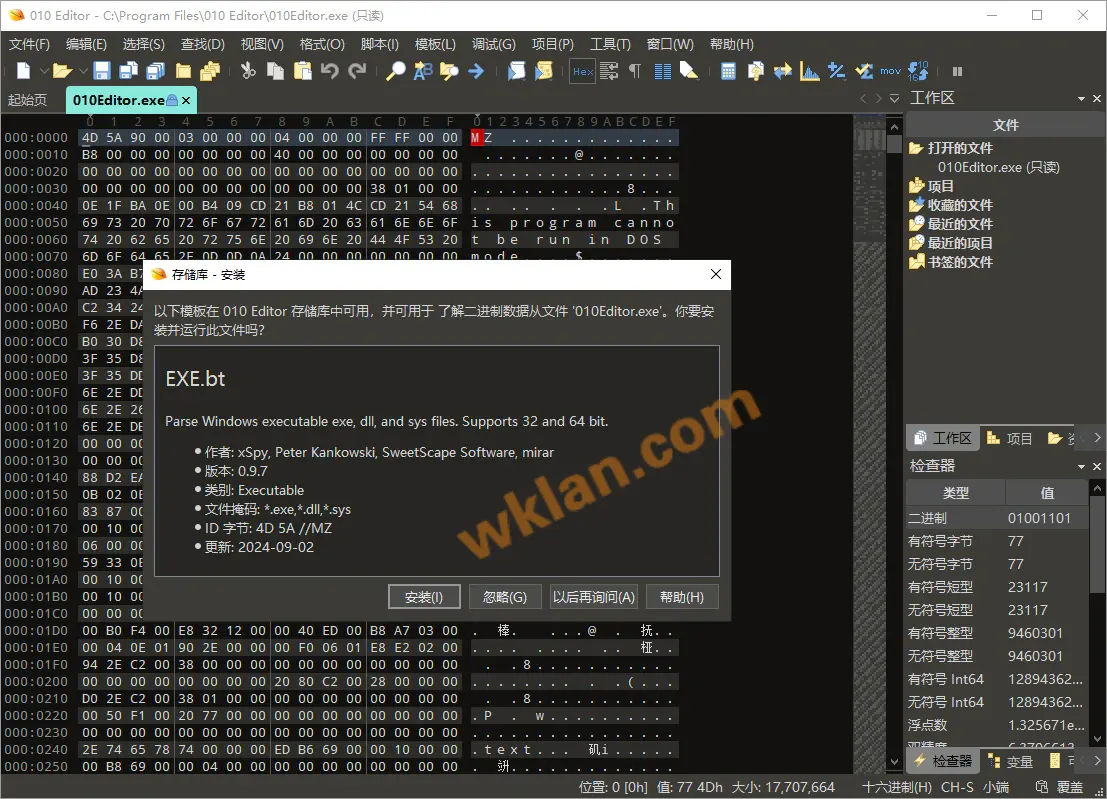Undo the last action with the undo arrow
1107x799 pixels.
point(329,71)
